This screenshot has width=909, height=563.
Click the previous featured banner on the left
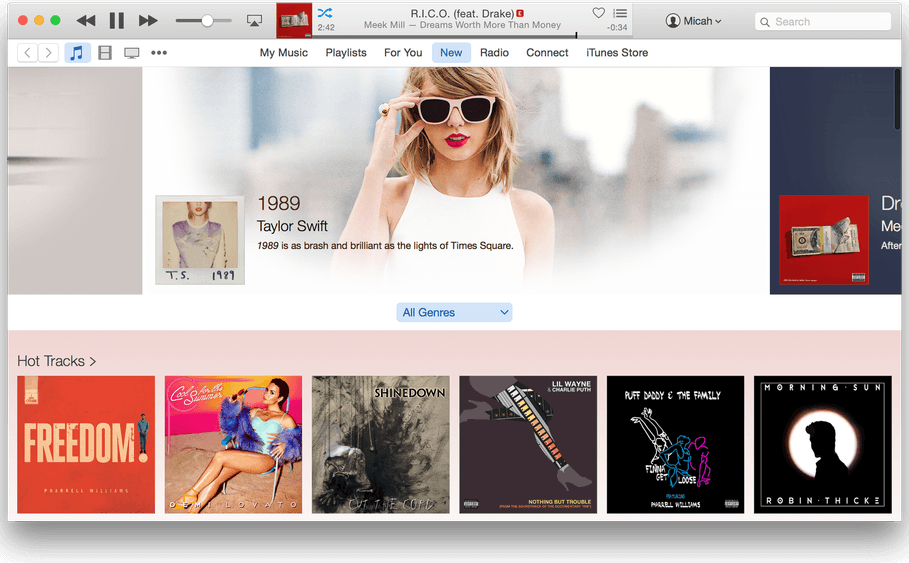point(75,180)
